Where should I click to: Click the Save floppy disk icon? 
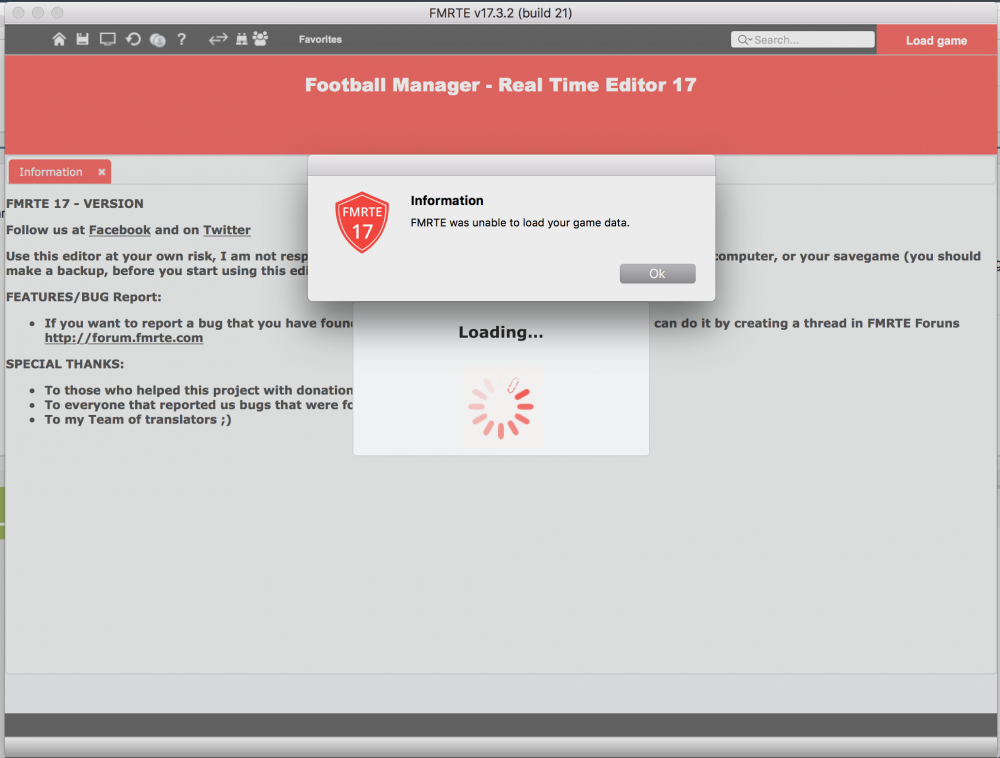click(x=82, y=40)
